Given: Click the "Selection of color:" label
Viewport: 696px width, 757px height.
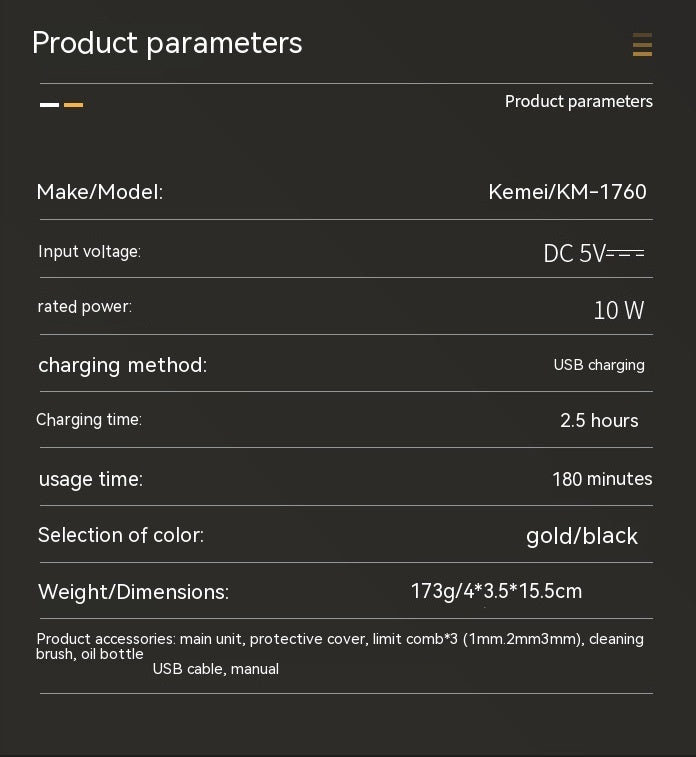Looking at the screenshot, I should (121, 535).
